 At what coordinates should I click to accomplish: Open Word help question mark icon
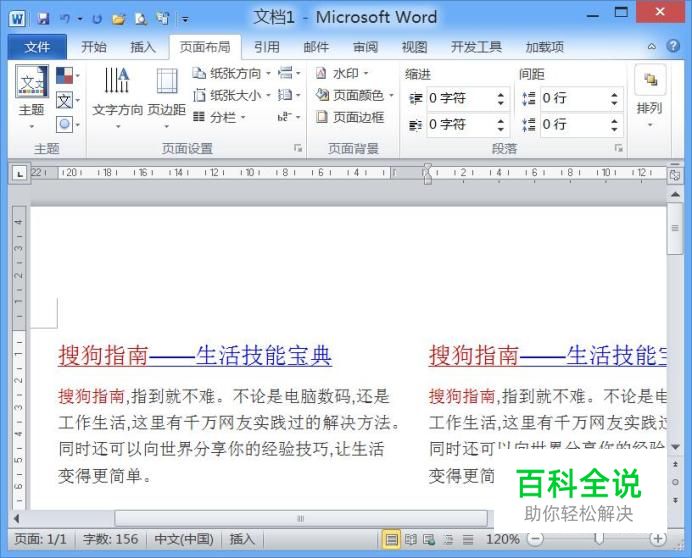673,46
